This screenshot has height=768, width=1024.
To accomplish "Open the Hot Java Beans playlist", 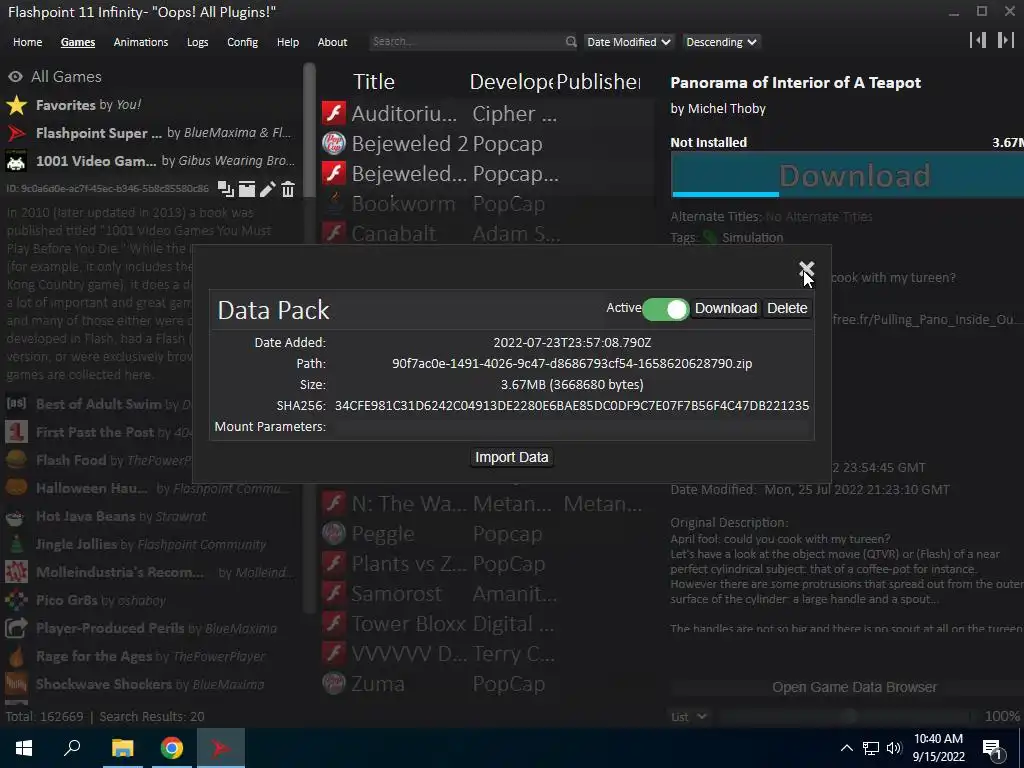I will (x=150, y=517).
